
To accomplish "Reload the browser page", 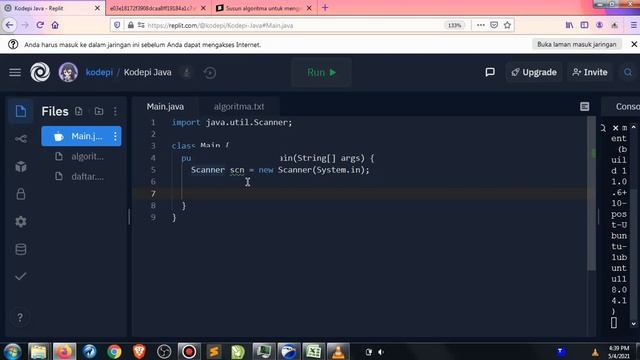I will click(x=40, y=25).
